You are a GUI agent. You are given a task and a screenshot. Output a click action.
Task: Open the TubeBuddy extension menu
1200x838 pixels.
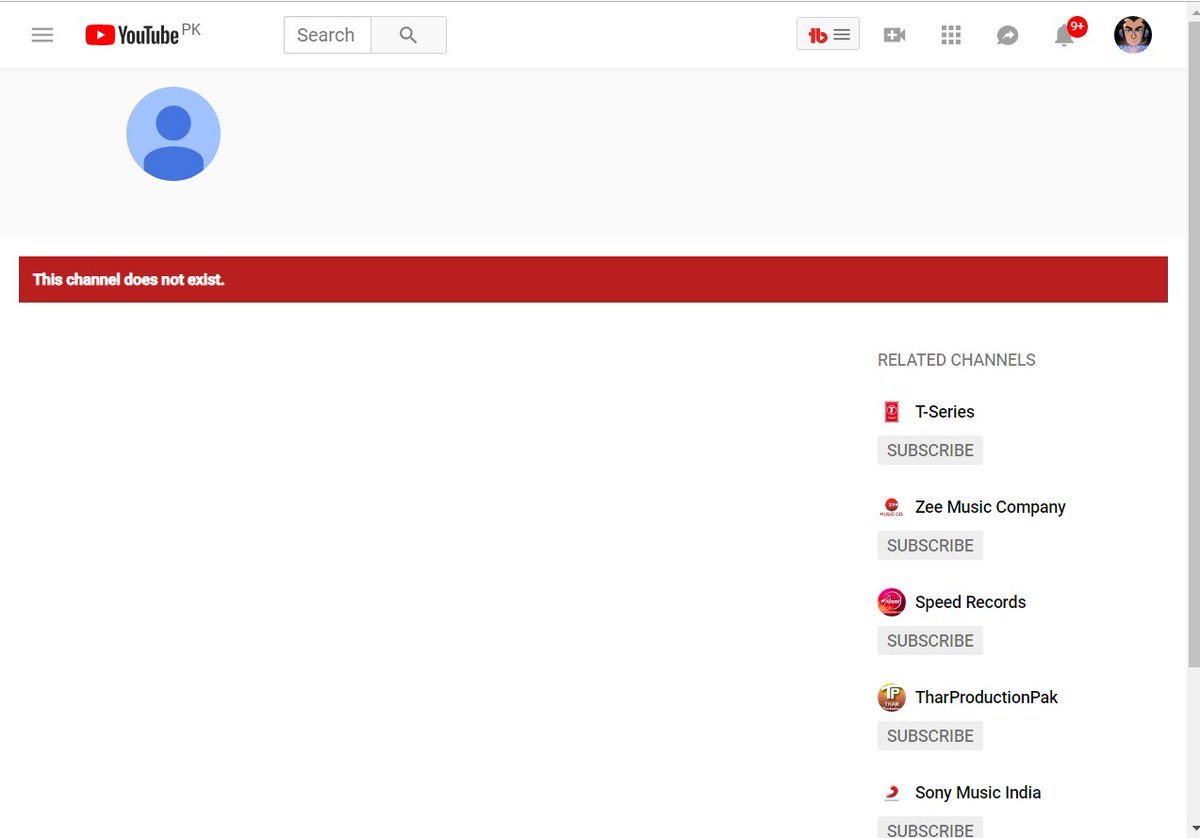point(828,35)
